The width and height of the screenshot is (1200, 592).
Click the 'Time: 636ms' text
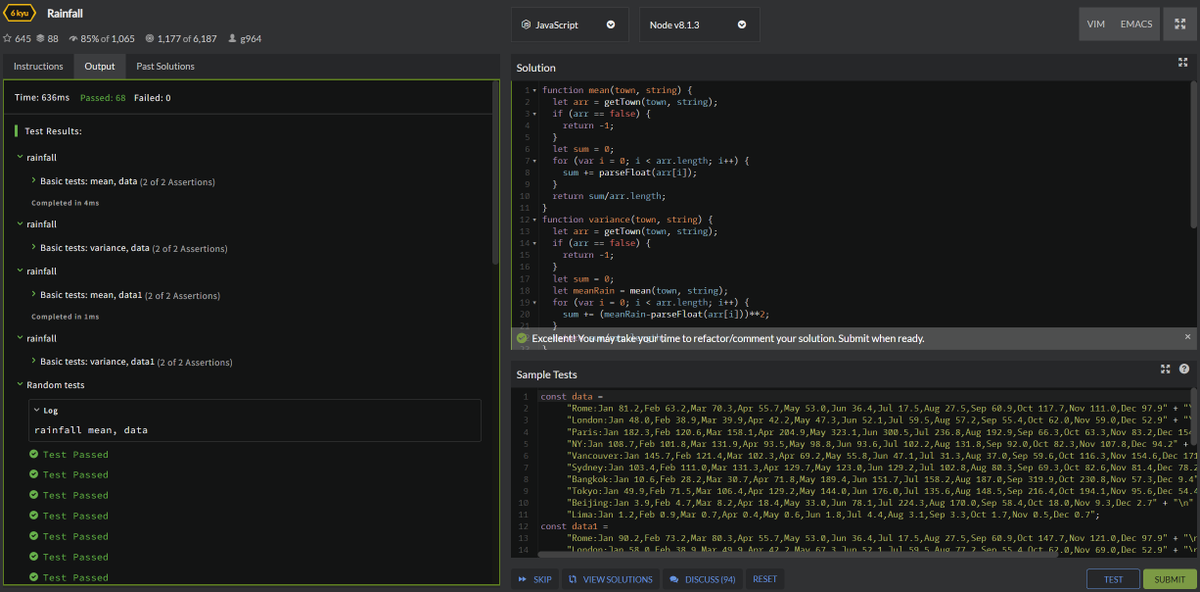(x=42, y=98)
